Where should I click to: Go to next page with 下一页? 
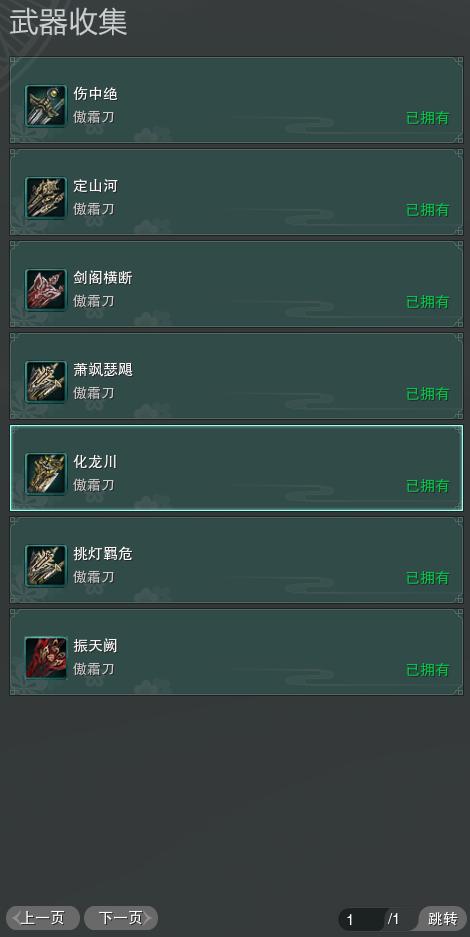point(121,918)
